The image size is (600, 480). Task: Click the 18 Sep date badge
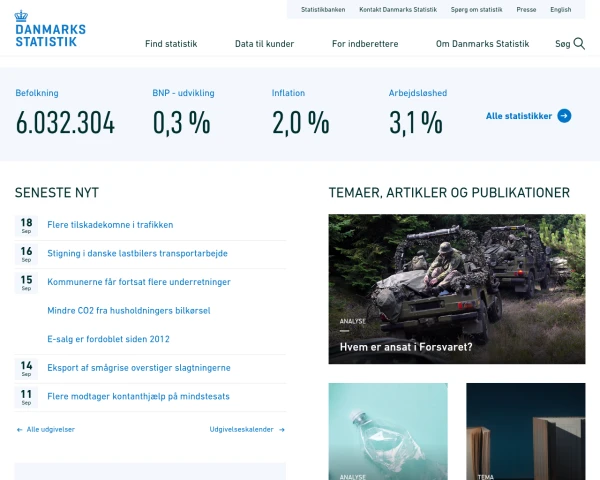click(26, 226)
